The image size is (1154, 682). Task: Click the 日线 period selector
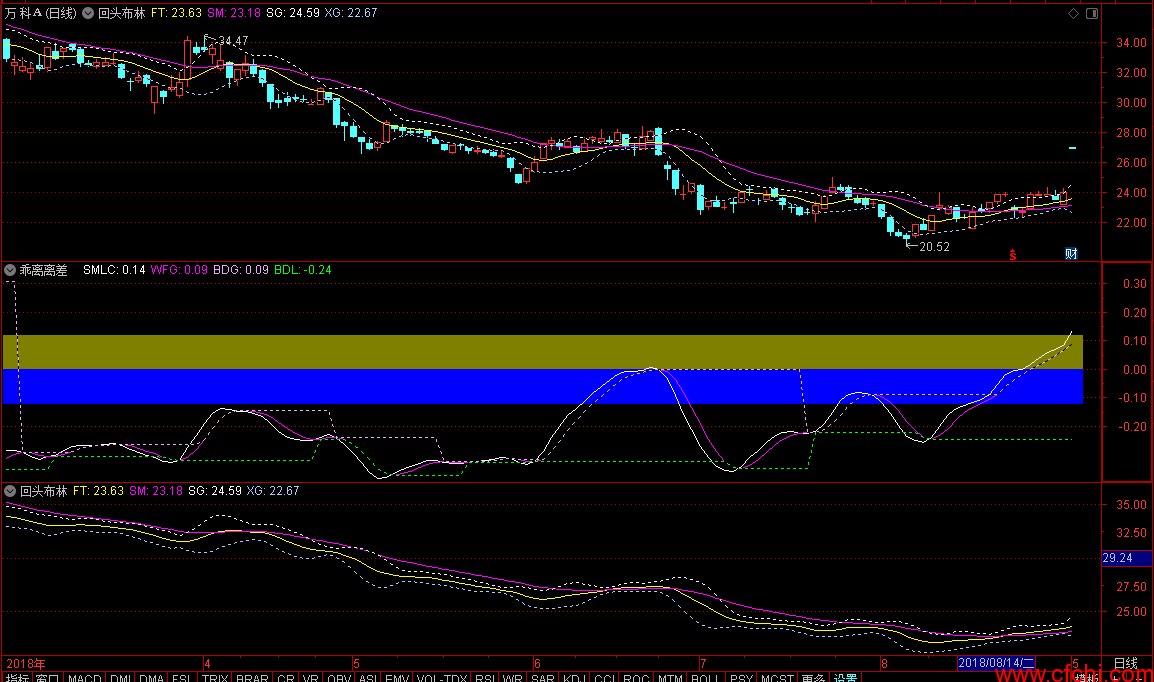(x=1125, y=663)
